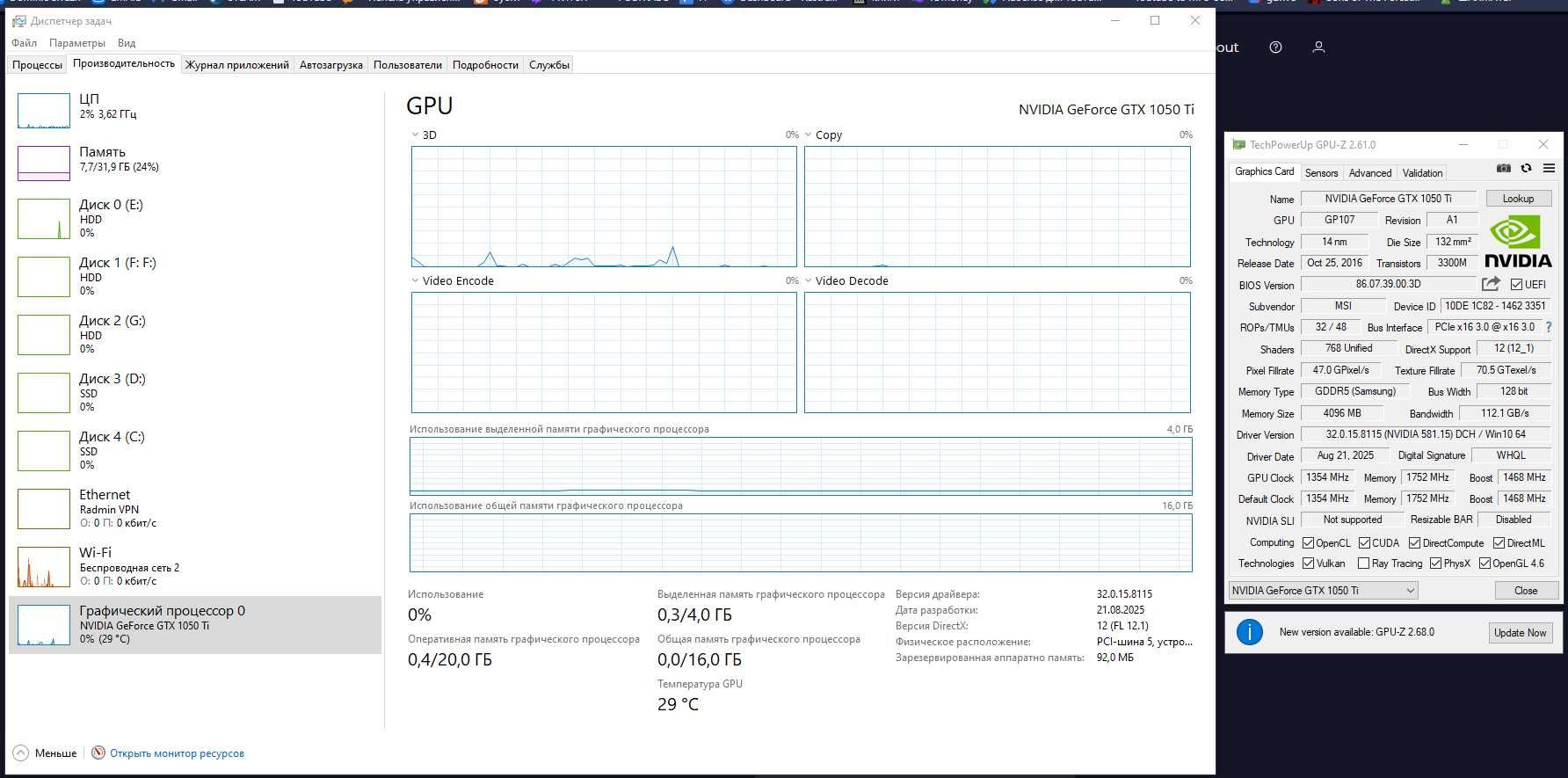The image size is (1568, 778).
Task: Toggle the DirectCompute checkbox
Action: point(1414,543)
